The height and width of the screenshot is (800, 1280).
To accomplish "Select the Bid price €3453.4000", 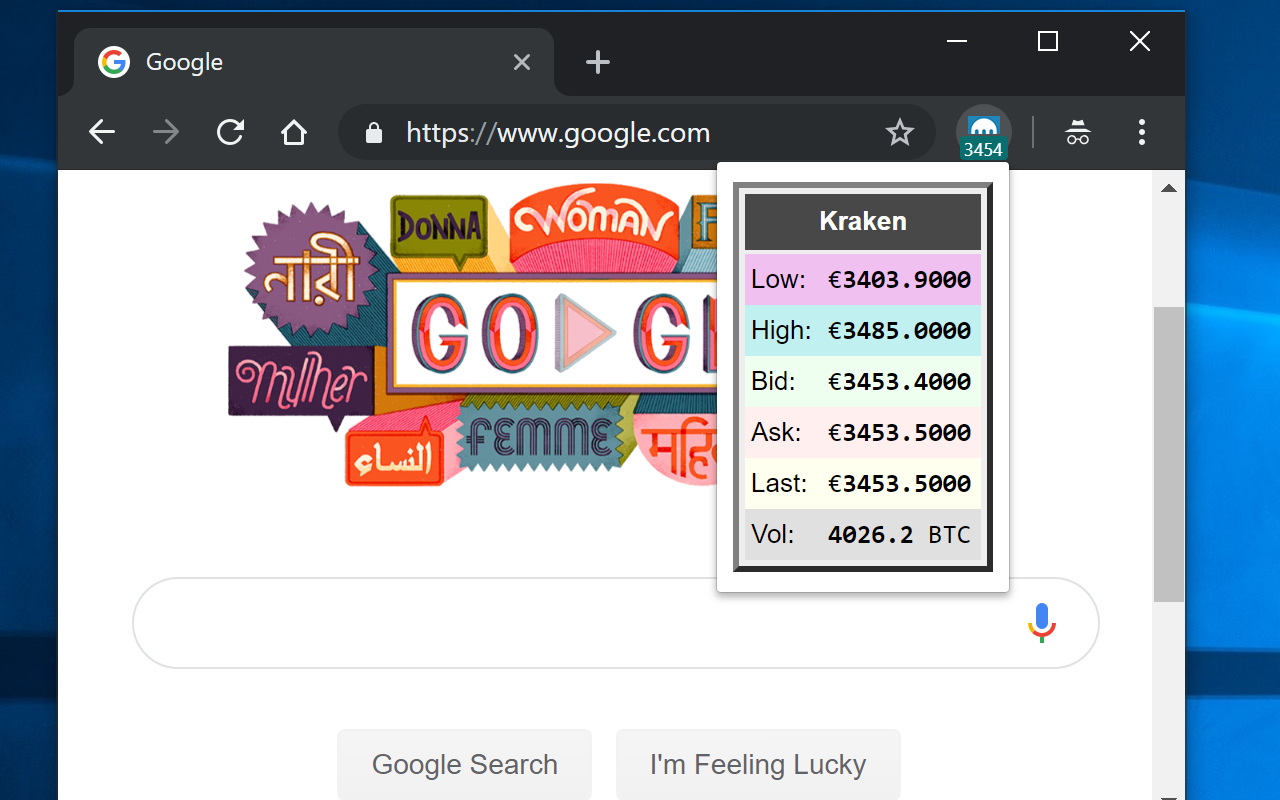I will coord(900,382).
